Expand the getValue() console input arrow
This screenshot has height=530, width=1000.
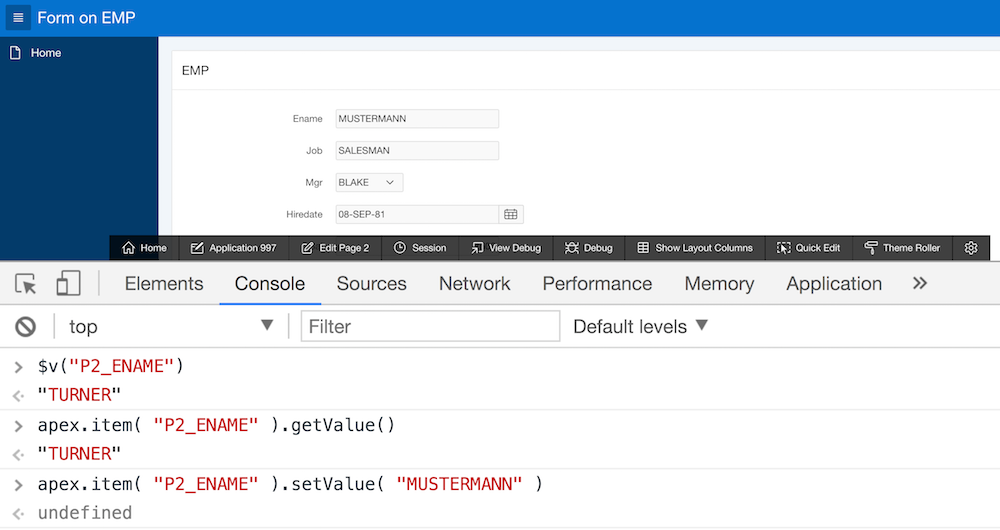[18, 426]
